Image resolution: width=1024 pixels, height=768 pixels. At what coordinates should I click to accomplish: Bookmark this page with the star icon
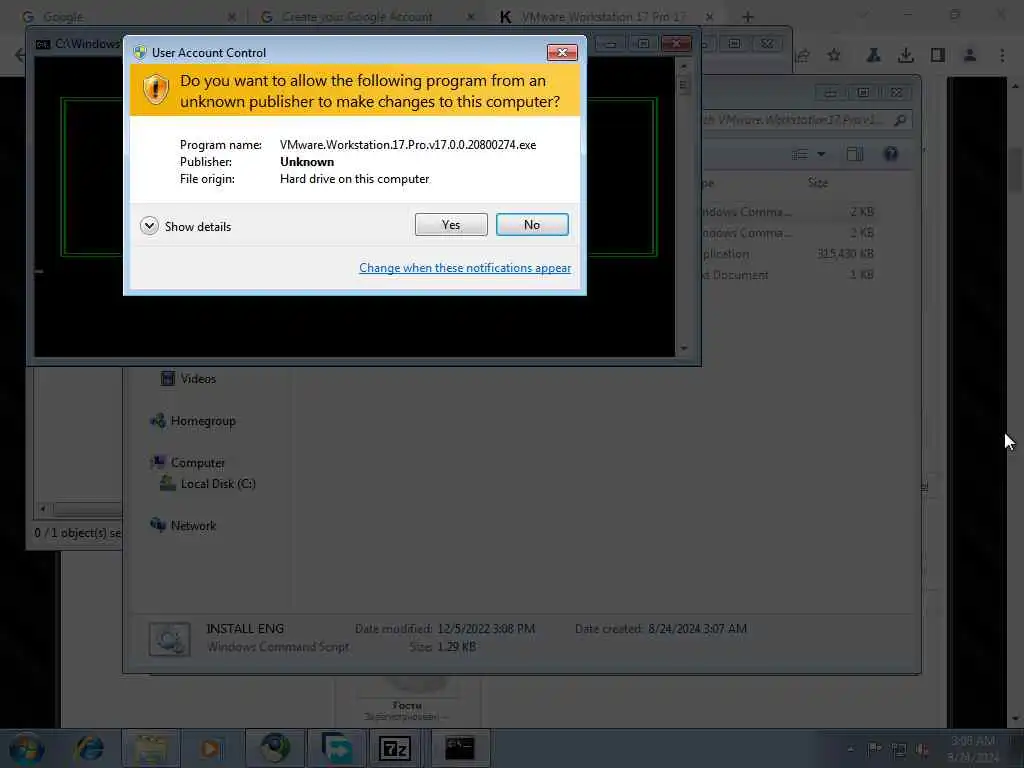coord(834,56)
